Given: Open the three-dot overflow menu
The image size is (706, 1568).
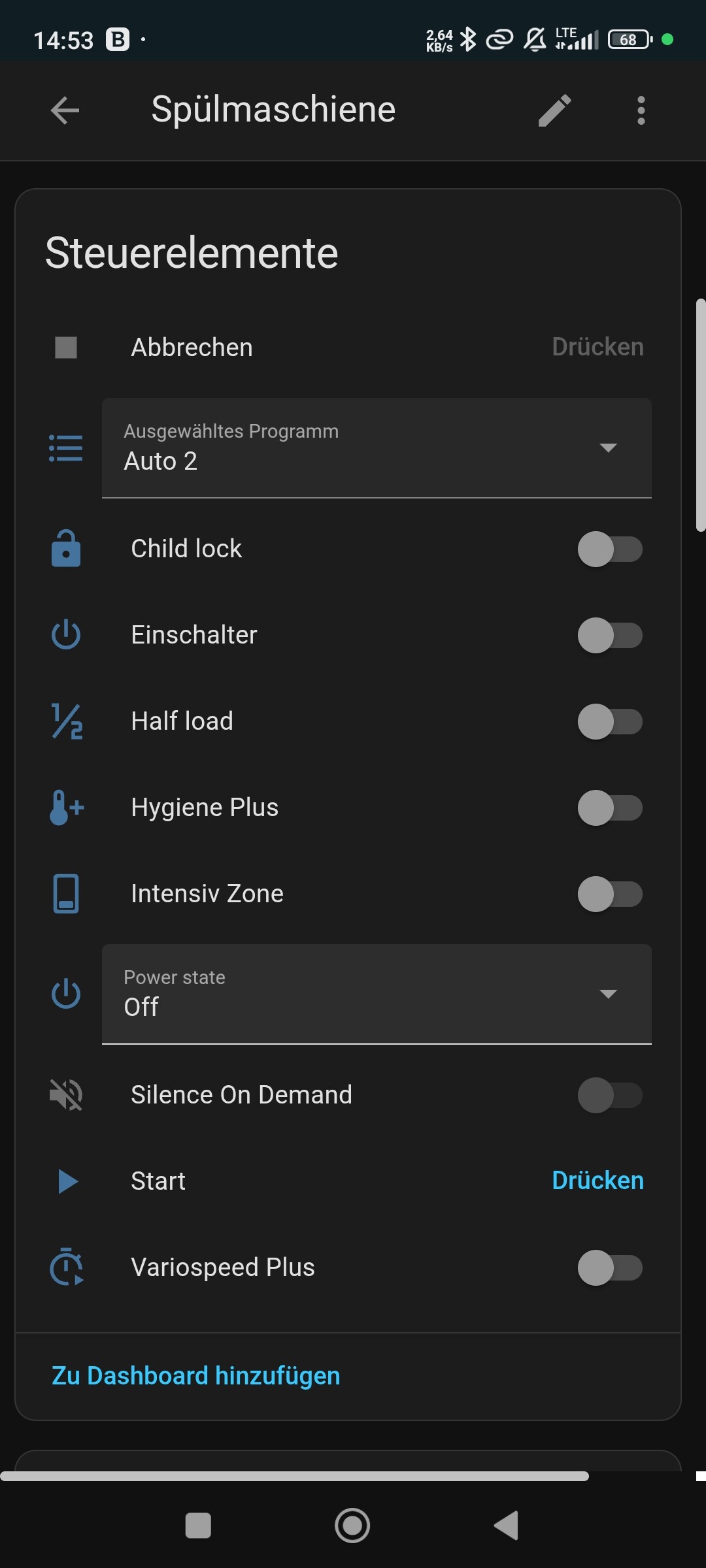Looking at the screenshot, I should coord(641,110).
